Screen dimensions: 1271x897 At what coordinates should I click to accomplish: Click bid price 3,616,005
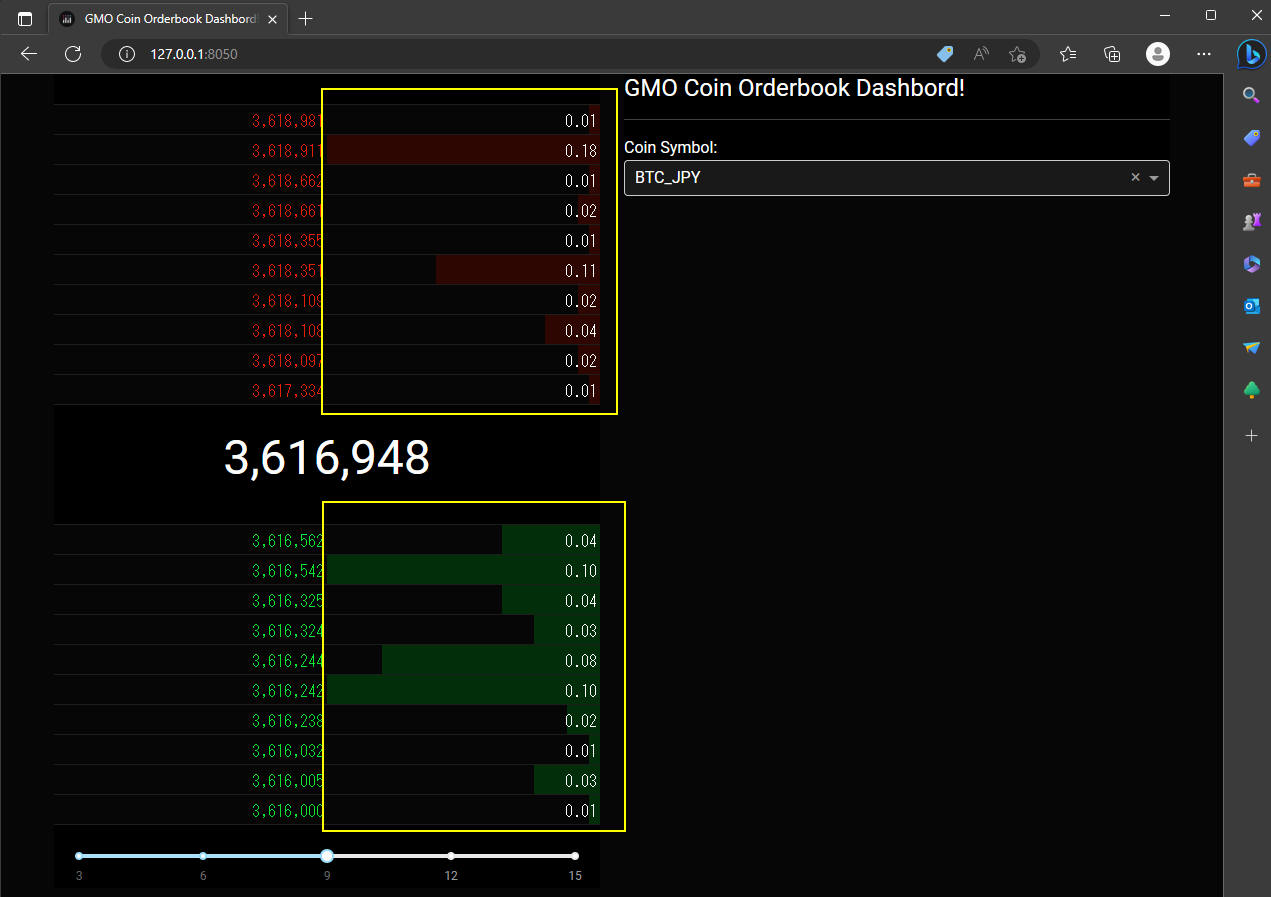coord(288,781)
